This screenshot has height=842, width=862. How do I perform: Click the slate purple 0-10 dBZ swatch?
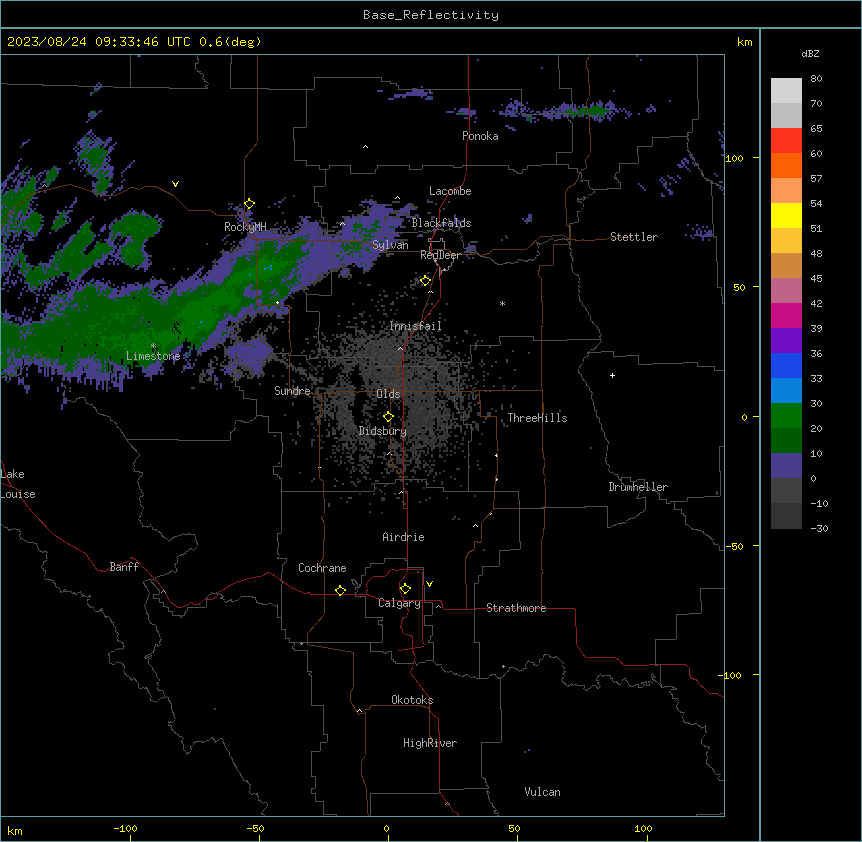[x=786, y=466]
